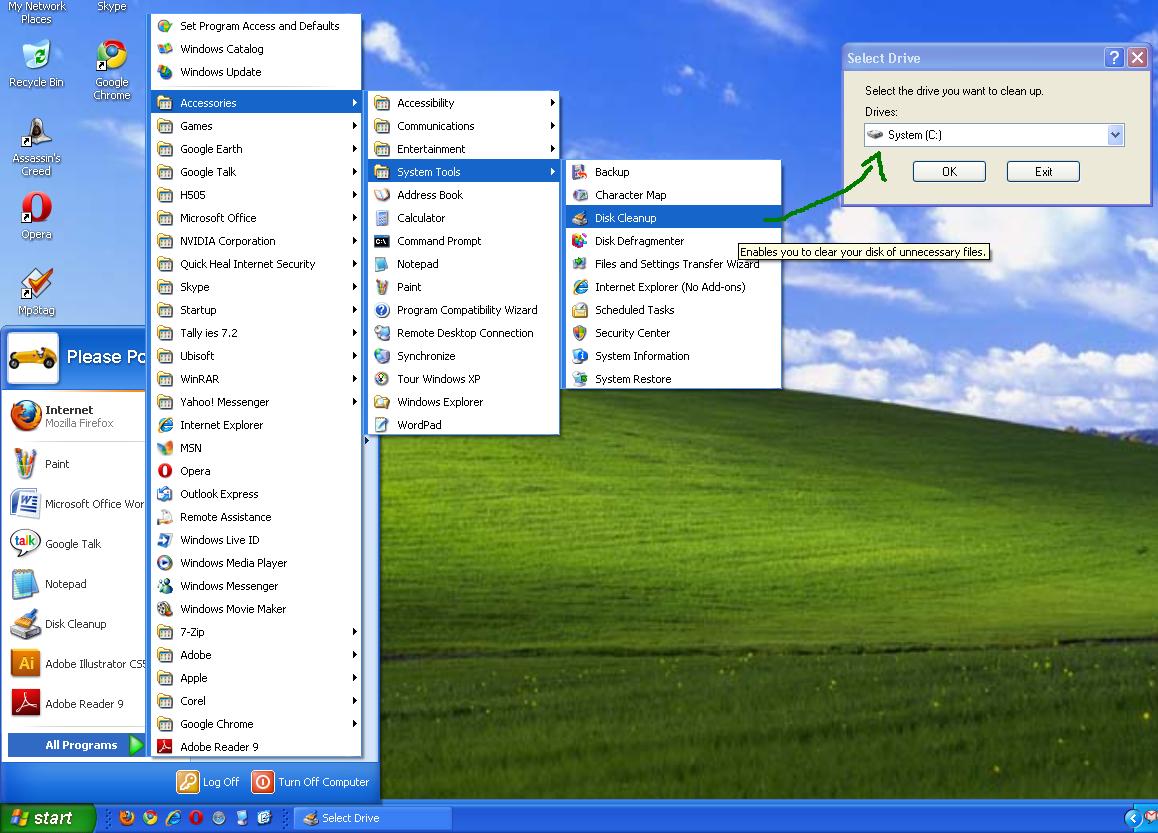Image resolution: width=1158 pixels, height=833 pixels.
Task: Open Program Compatibility Wizard entry
Action: pos(463,309)
